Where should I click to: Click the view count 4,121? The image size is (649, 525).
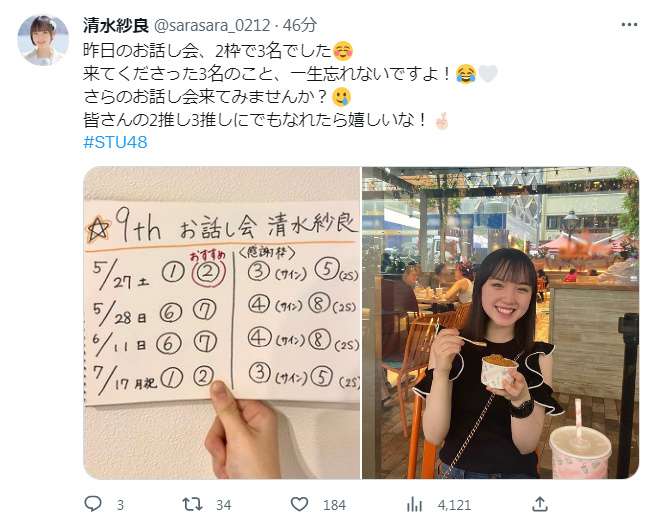click(x=454, y=505)
